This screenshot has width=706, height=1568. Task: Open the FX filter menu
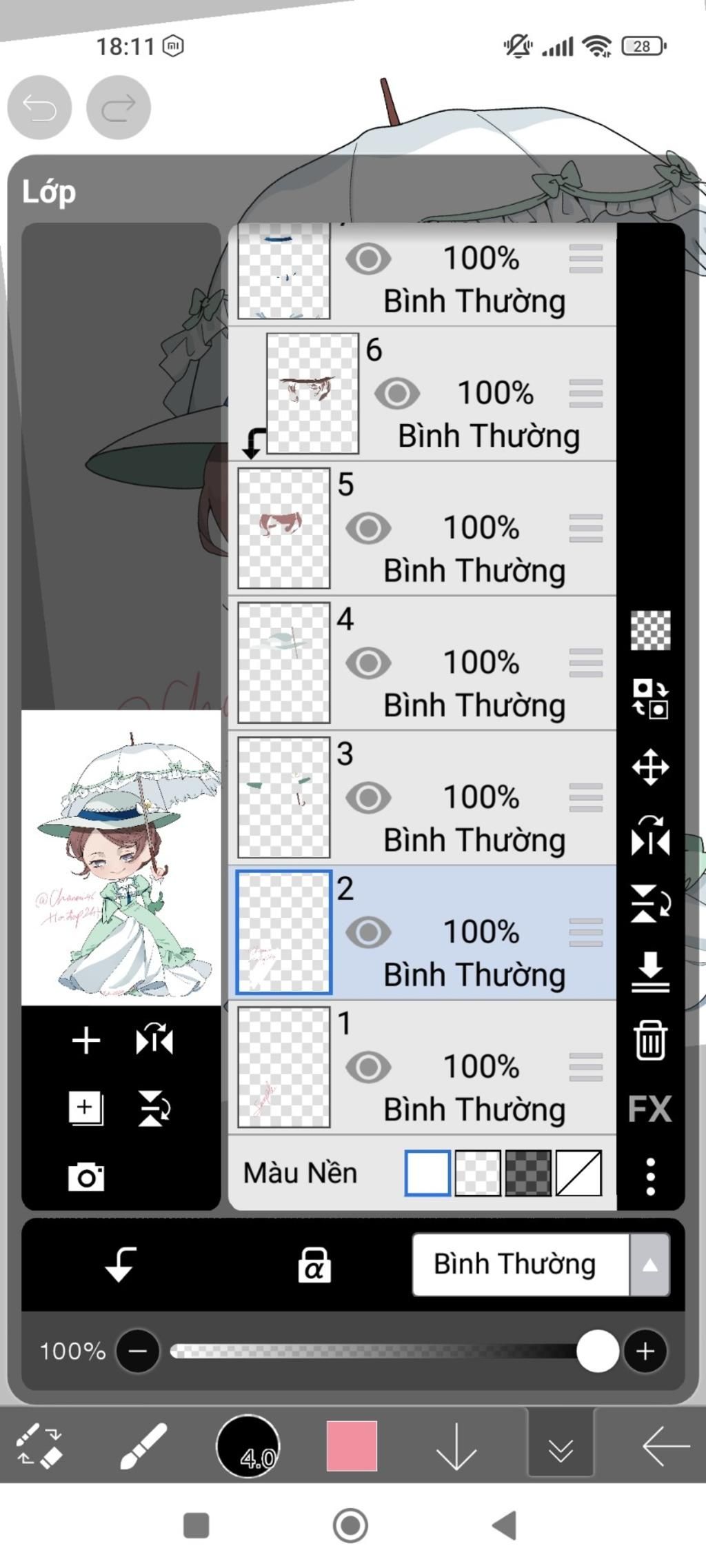649,1109
